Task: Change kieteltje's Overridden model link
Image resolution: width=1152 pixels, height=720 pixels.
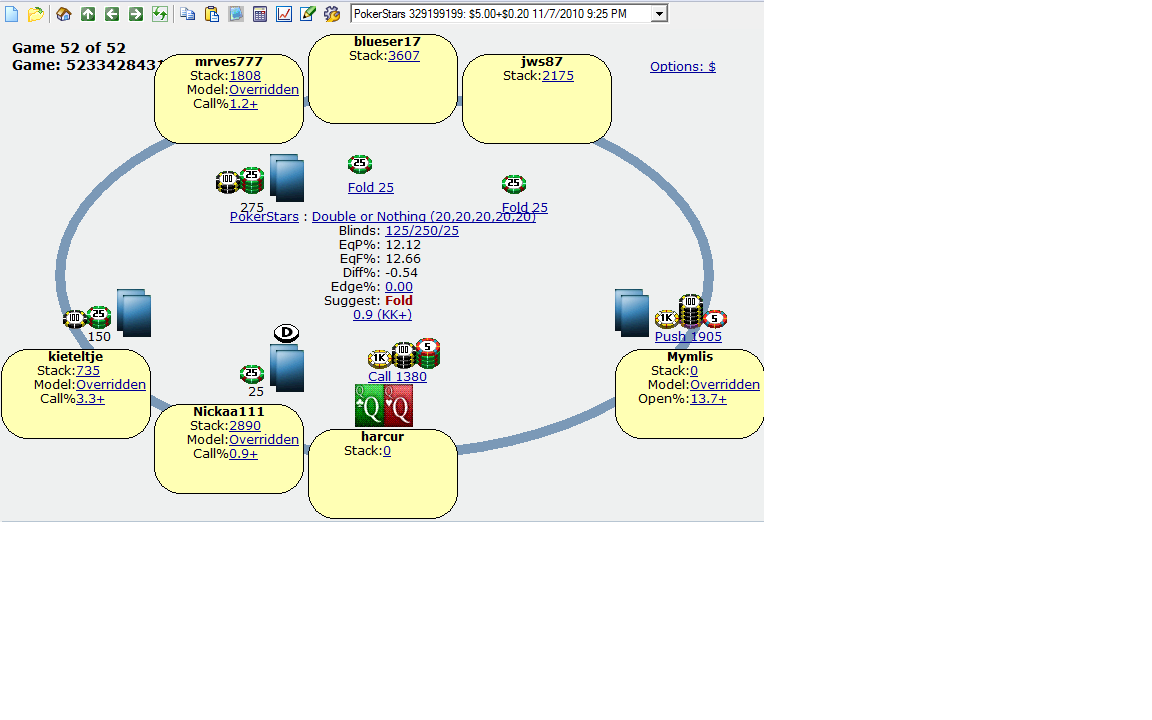Action: [x=111, y=384]
